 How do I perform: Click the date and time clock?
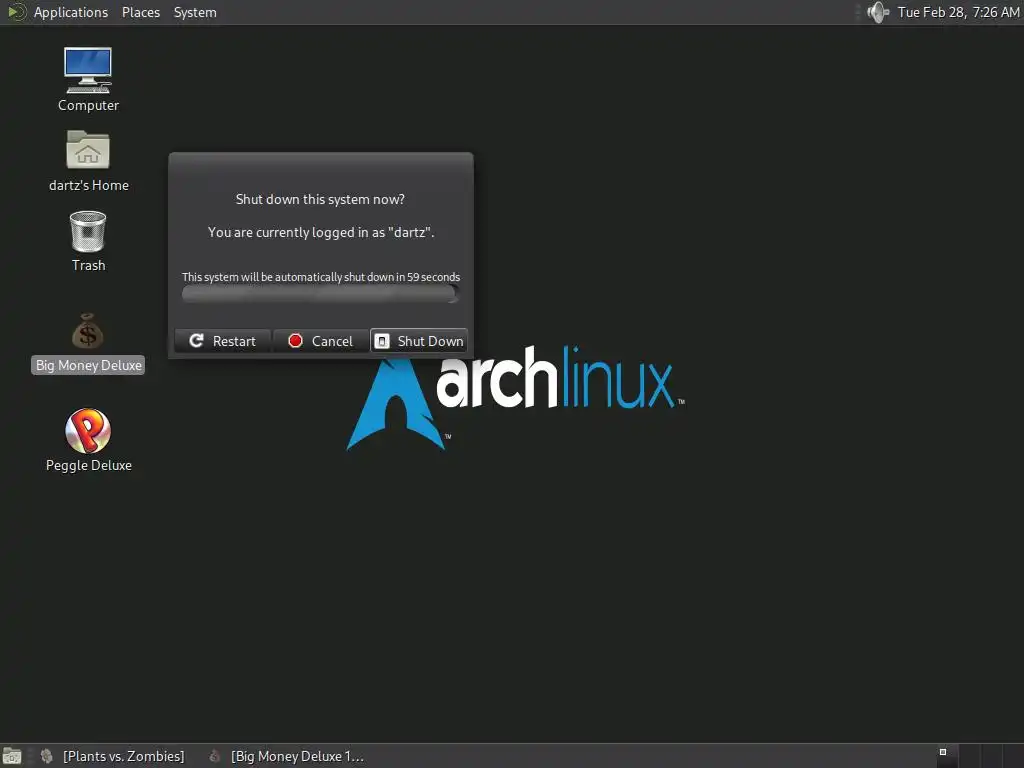pos(958,12)
